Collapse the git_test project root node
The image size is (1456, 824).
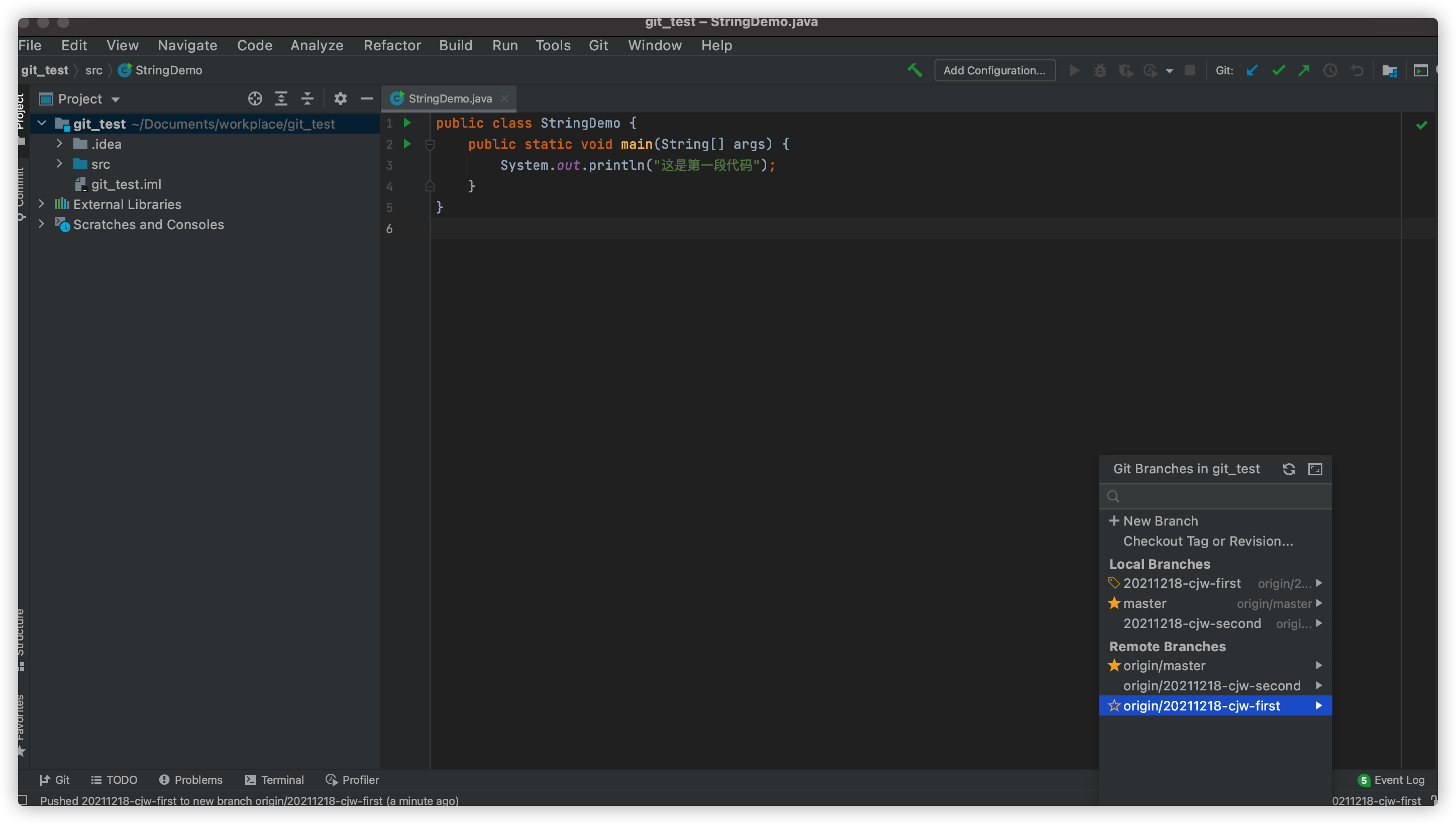click(x=41, y=124)
